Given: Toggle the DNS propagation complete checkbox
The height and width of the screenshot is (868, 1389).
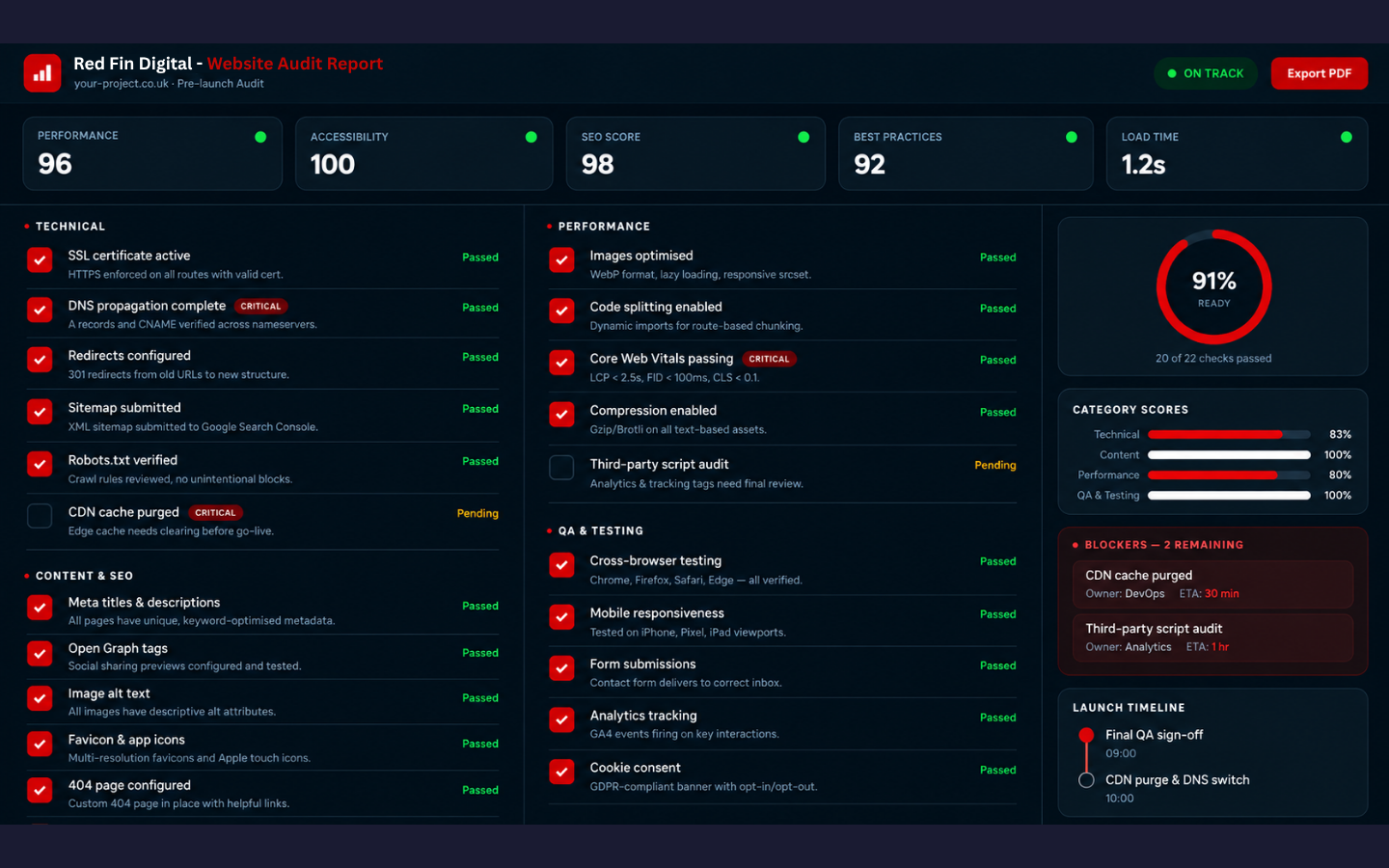Looking at the screenshot, I should [40, 311].
